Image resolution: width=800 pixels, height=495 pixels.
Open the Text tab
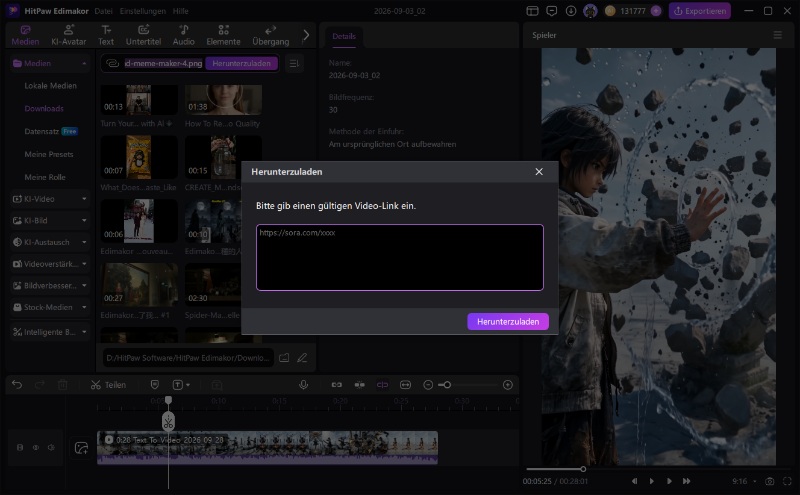[x=106, y=35]
